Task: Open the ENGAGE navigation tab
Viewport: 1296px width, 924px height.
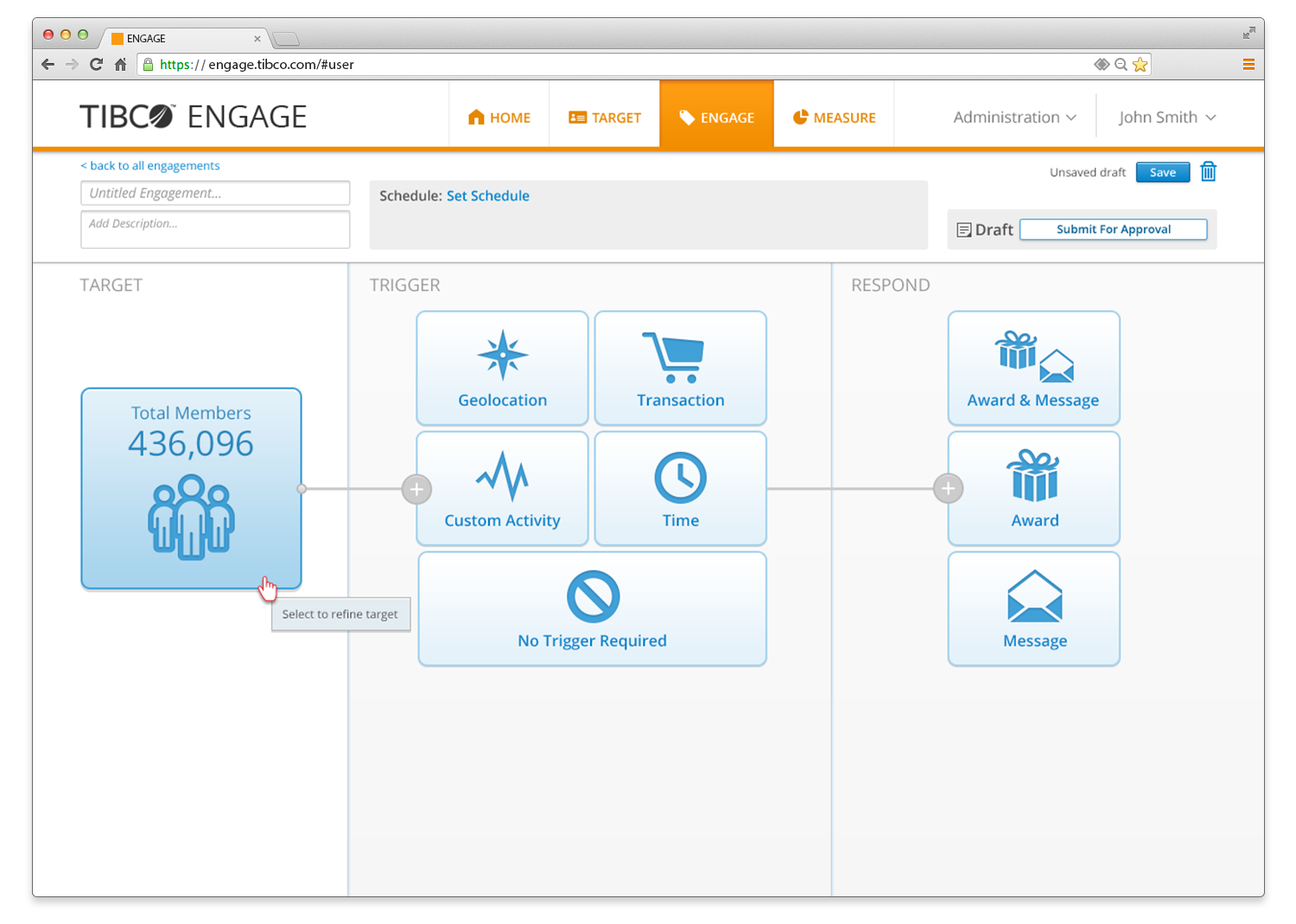Action: pyautogui.click(x=717, y=115)
